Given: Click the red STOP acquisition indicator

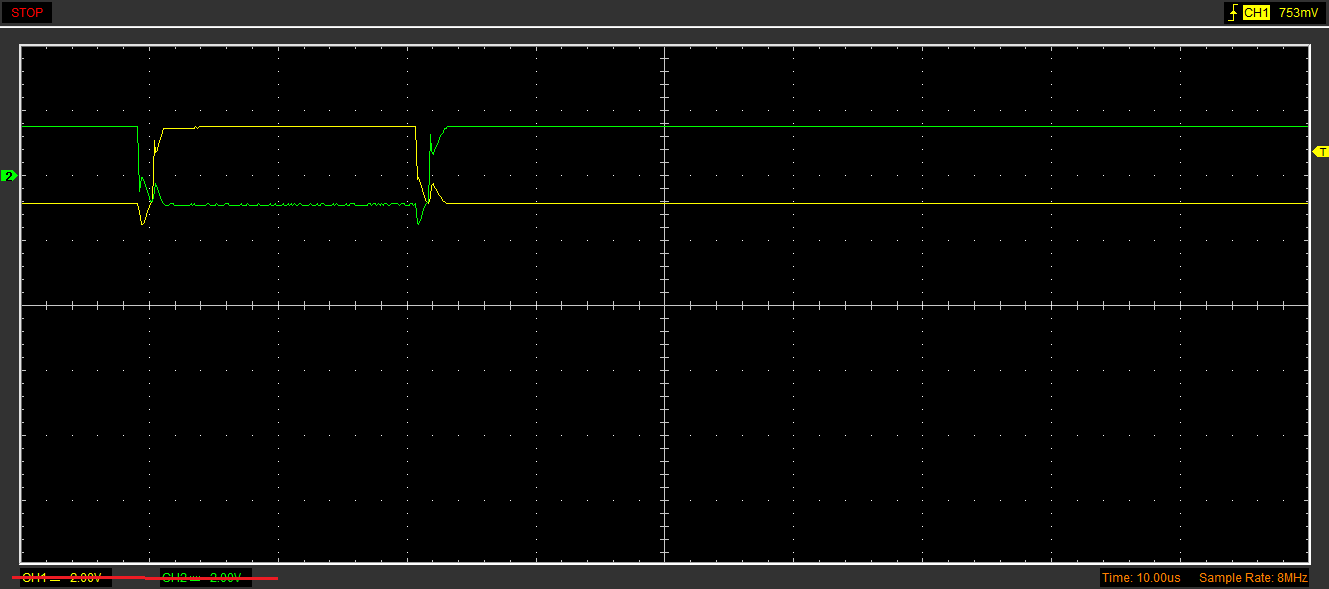Looking at the screenshot, I should [27, 13].
